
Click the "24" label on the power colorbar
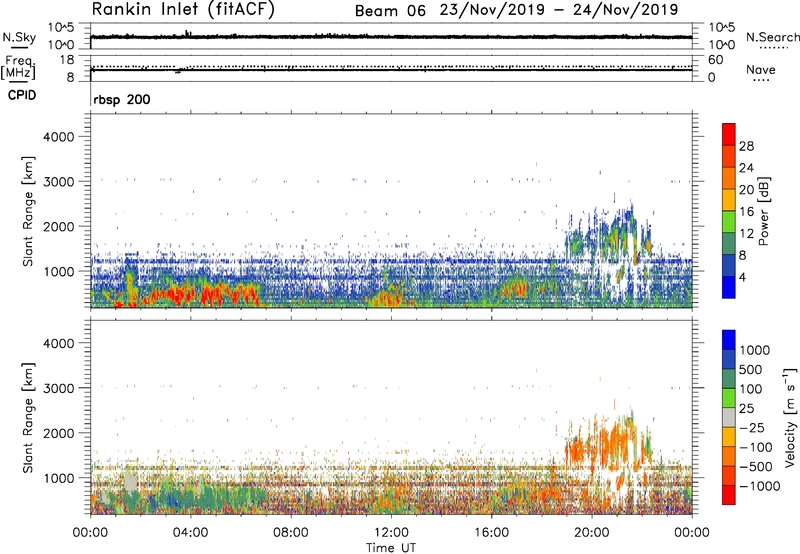coord(746,168)
